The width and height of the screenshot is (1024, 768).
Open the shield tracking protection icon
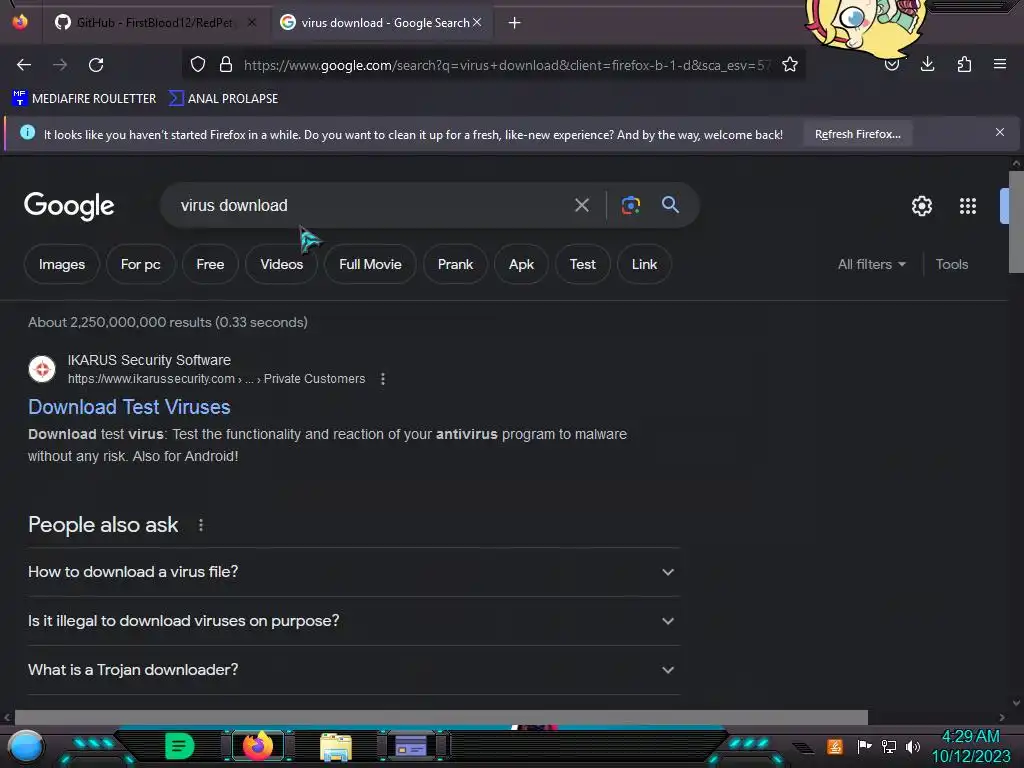[x=198, y=64]
